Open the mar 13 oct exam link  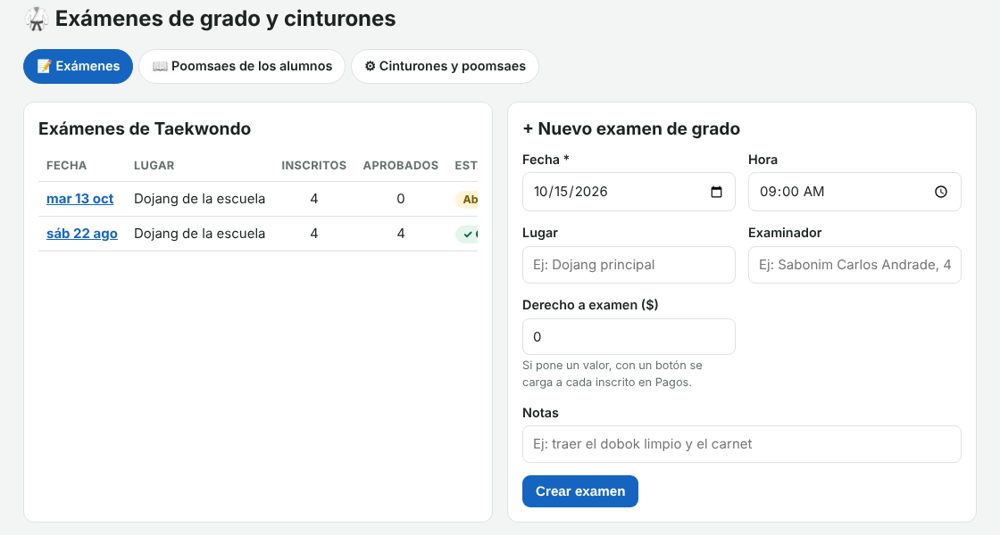[x=80, y=199]
